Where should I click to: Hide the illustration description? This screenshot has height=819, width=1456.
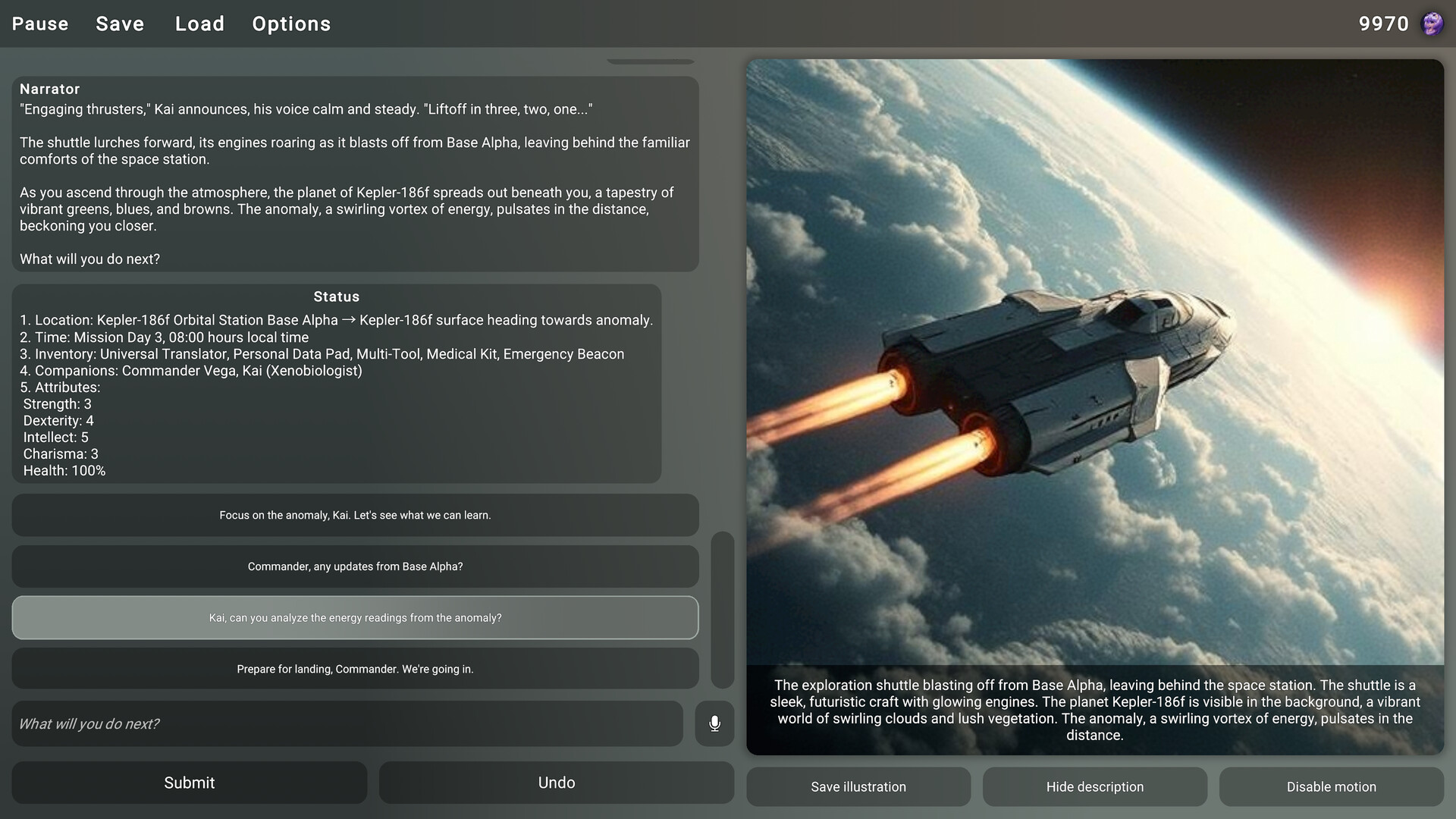(1095, 786)
